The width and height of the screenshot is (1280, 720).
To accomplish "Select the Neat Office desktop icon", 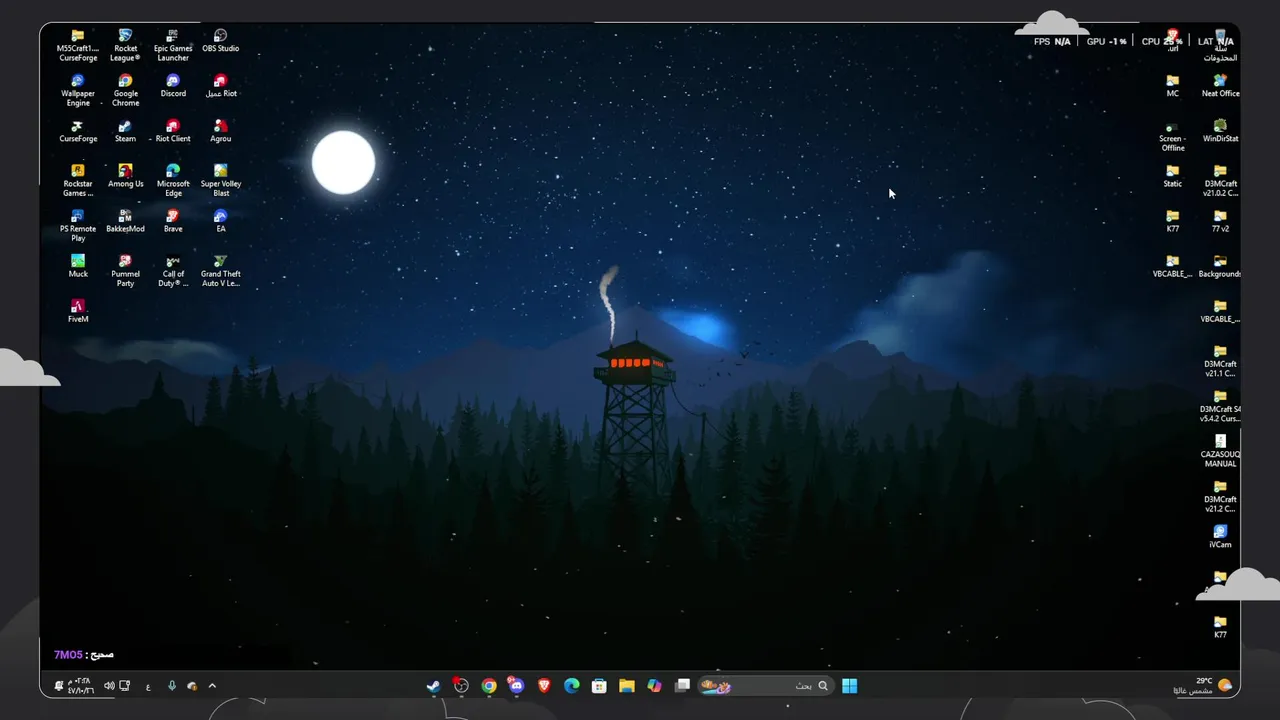I will tap(1220, 86).
